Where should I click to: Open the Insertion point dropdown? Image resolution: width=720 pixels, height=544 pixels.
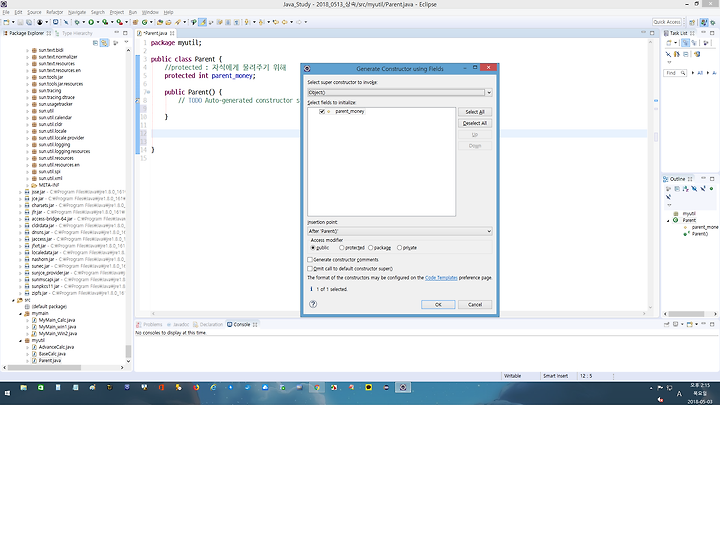[x=399, y=231]
